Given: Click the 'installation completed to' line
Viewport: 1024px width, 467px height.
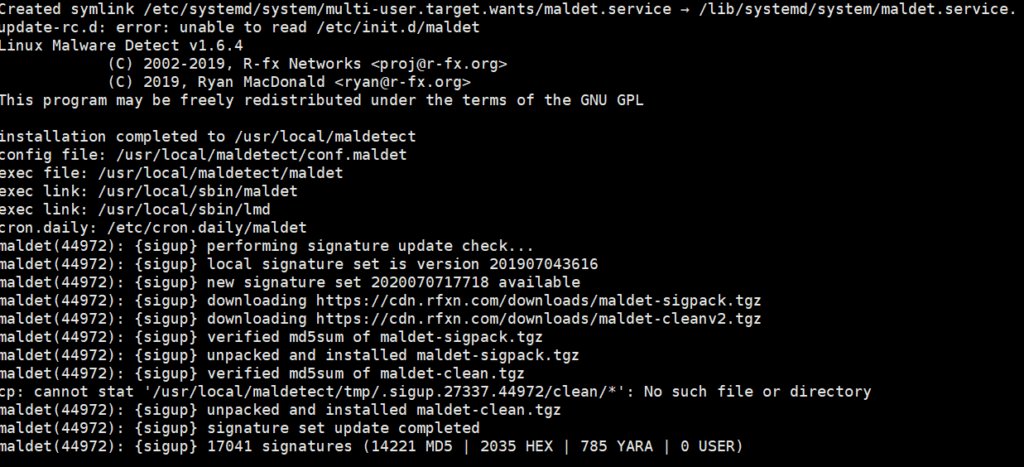Looking at the screenshot, I should point(208,136).
